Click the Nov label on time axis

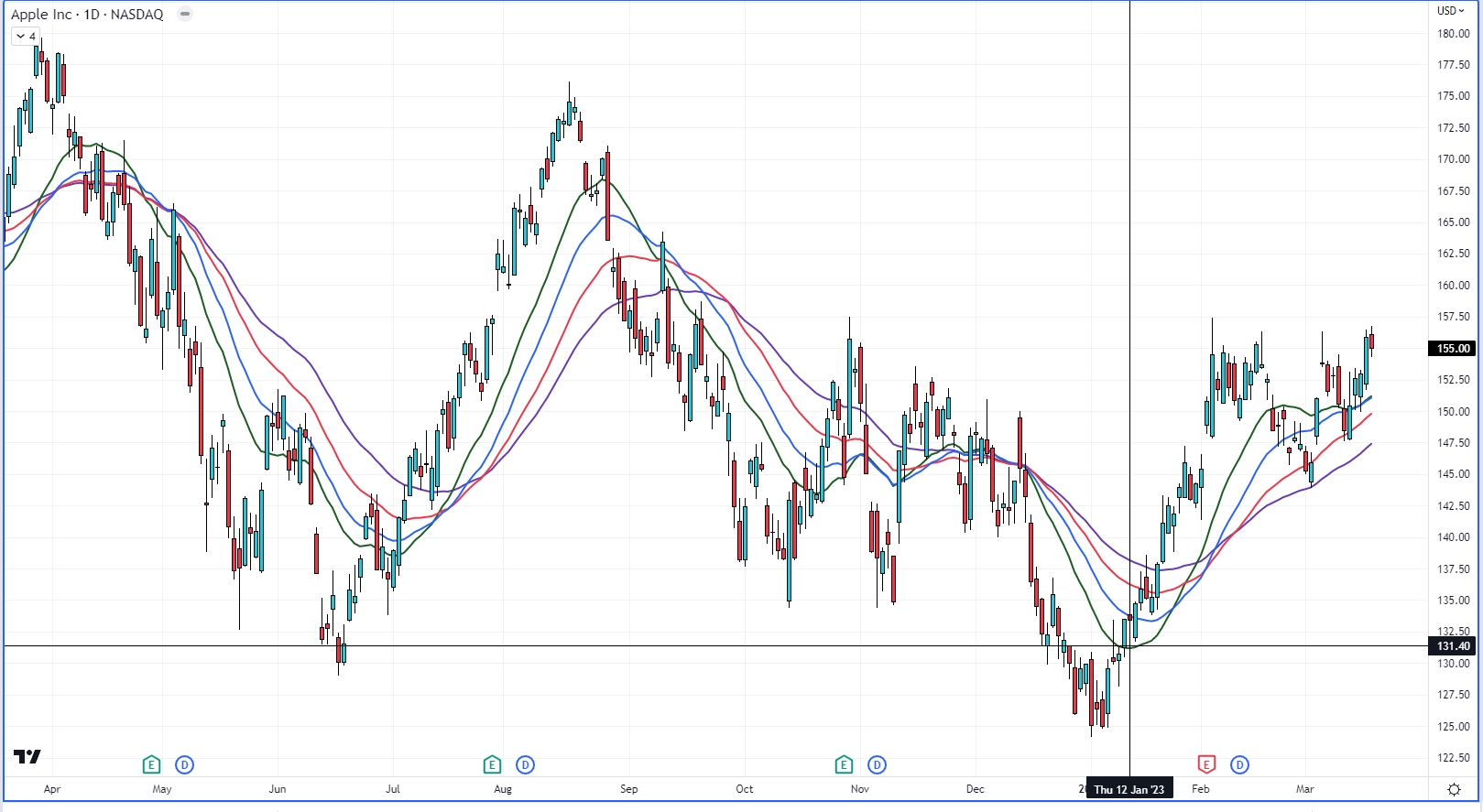[860, 789]
